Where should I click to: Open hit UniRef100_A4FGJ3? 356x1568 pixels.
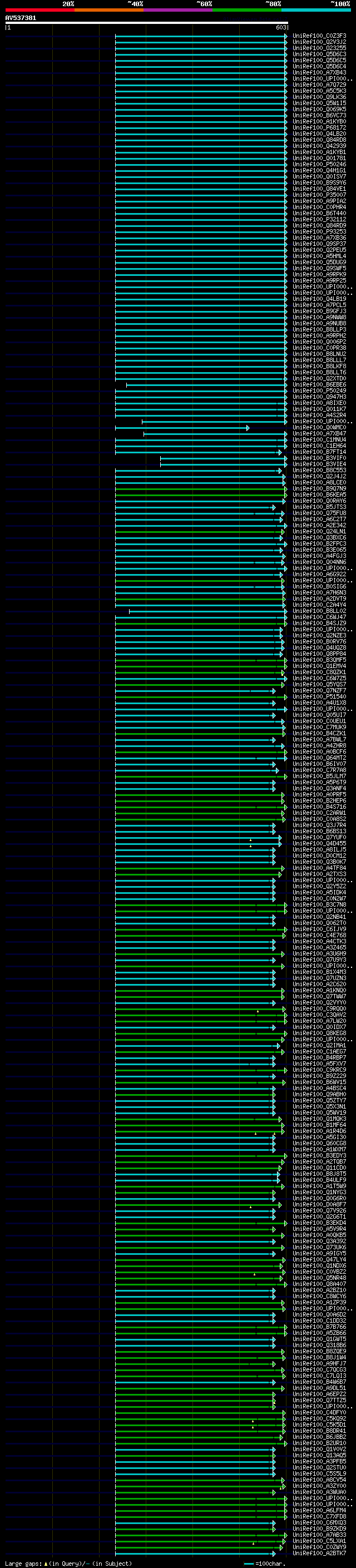pyautogui.click(x=319, y=556)
